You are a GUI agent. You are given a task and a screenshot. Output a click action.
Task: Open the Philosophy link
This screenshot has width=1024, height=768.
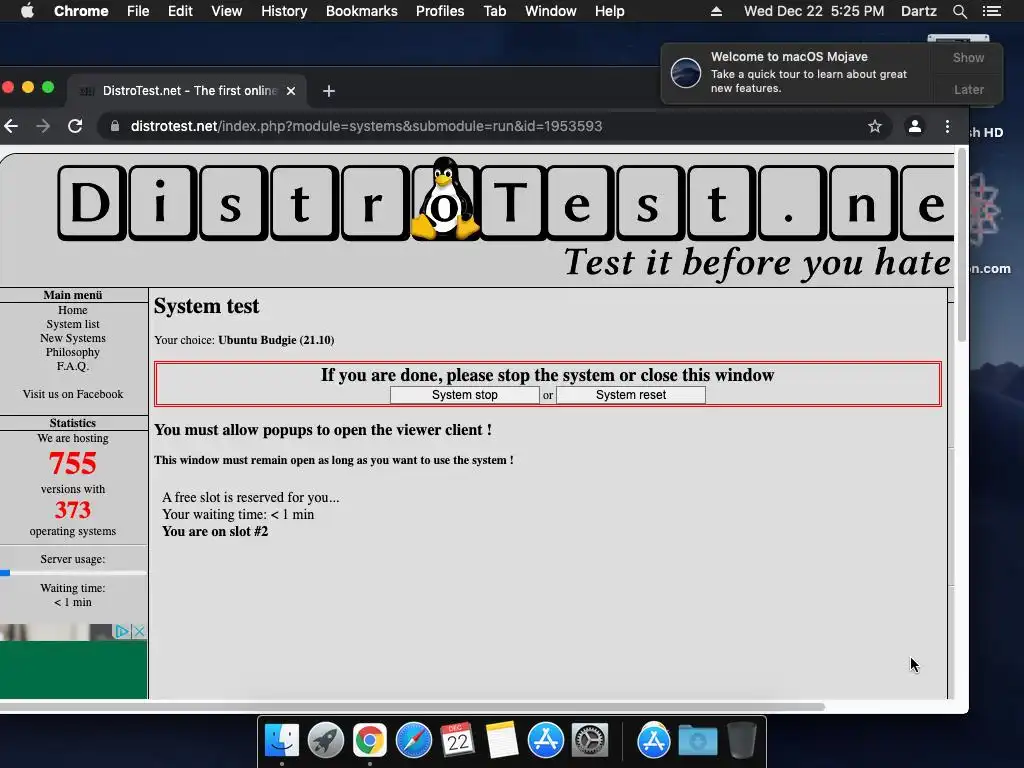pos(72,352)
